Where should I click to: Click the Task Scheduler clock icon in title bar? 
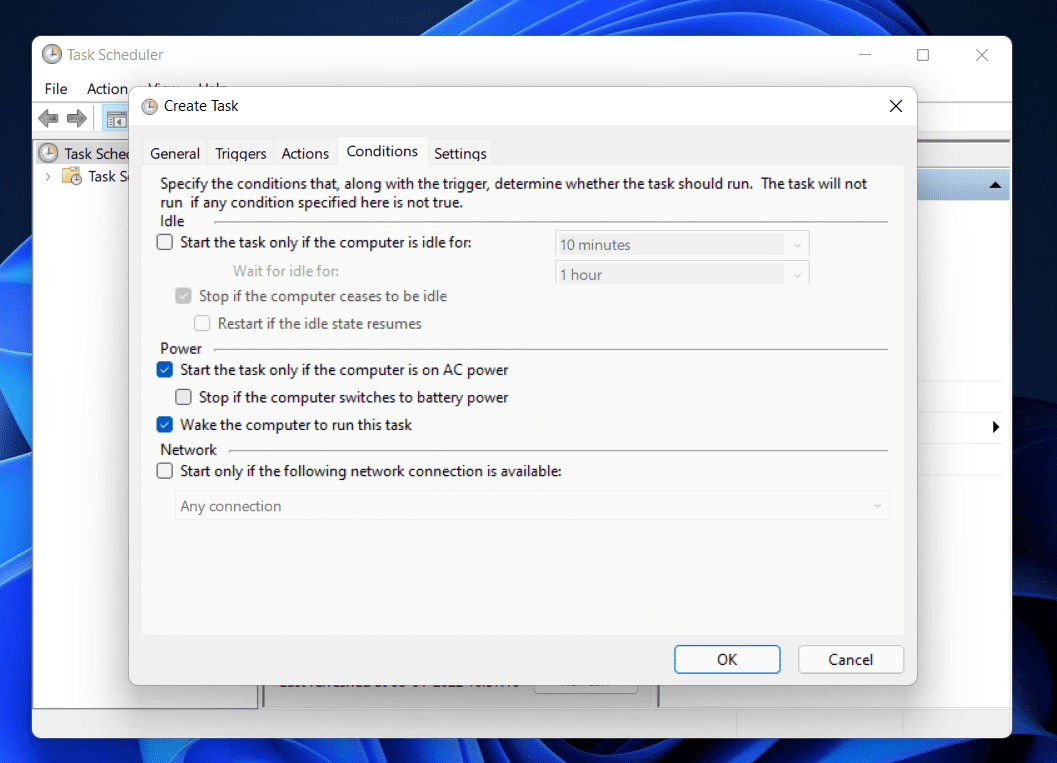point(52,55)
